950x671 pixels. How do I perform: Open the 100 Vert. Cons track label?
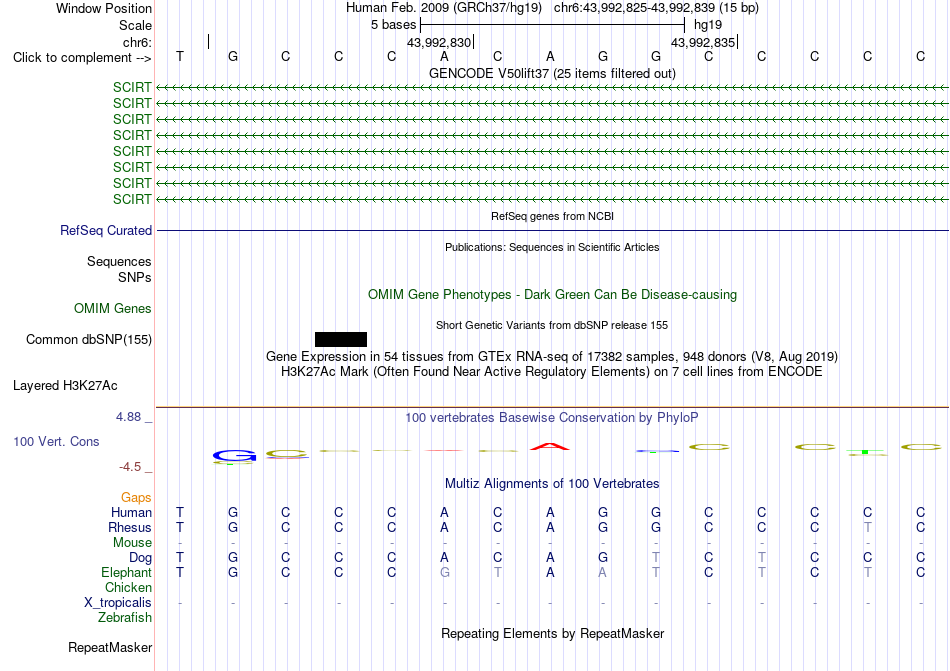click(56, 441)
